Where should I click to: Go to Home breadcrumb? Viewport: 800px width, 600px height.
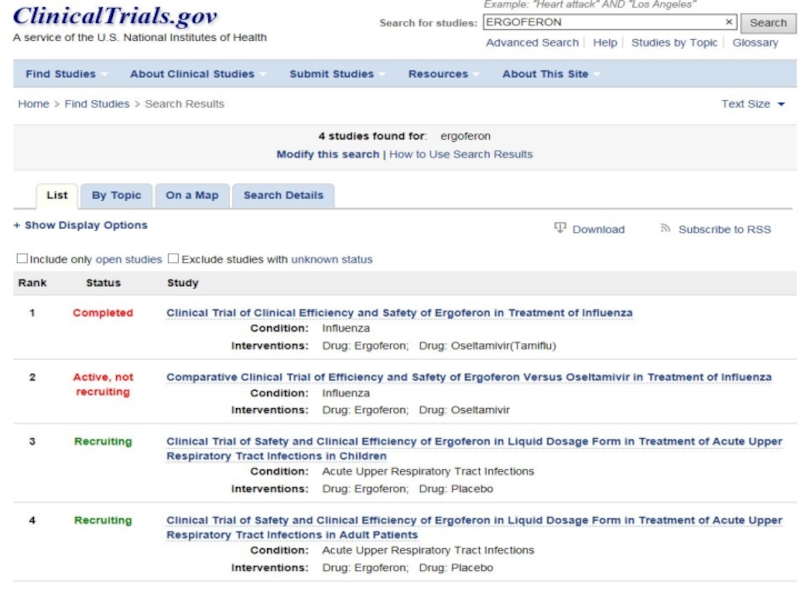34,104
